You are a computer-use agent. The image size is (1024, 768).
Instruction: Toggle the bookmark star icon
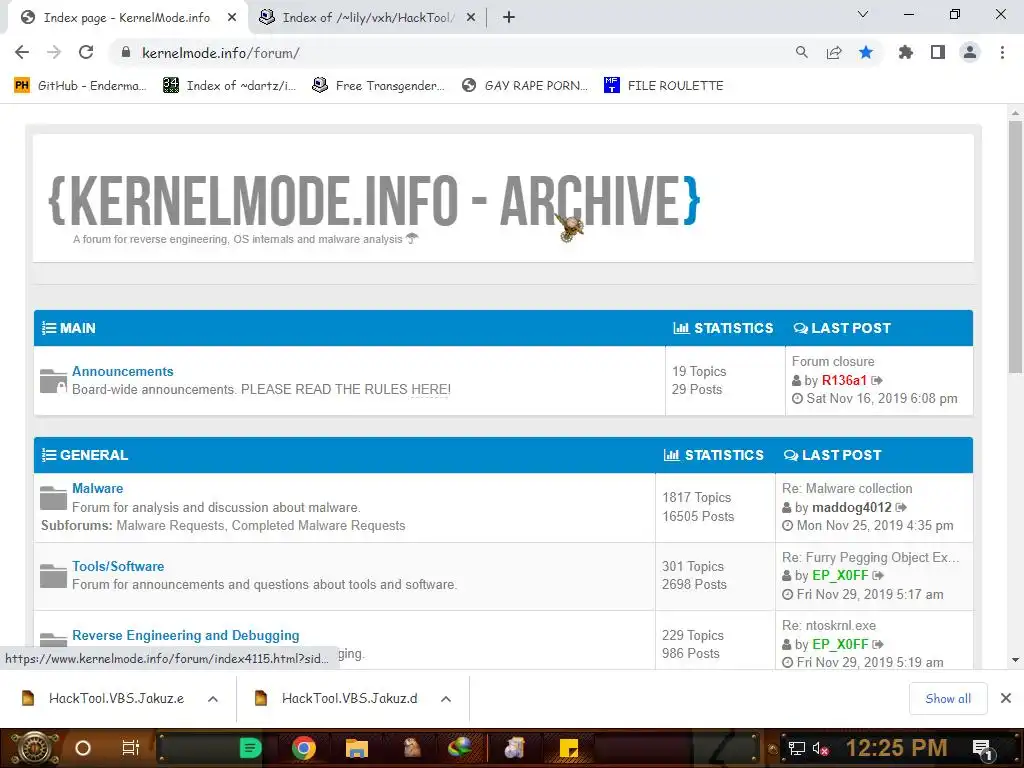(866, 52)
